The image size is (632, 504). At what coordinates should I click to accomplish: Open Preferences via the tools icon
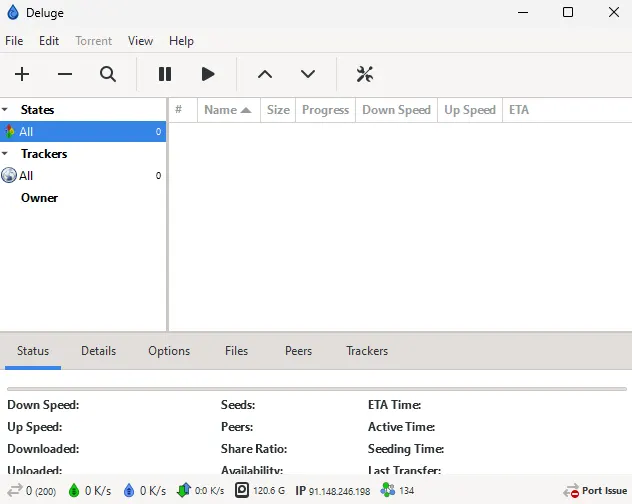pos(365,74)
